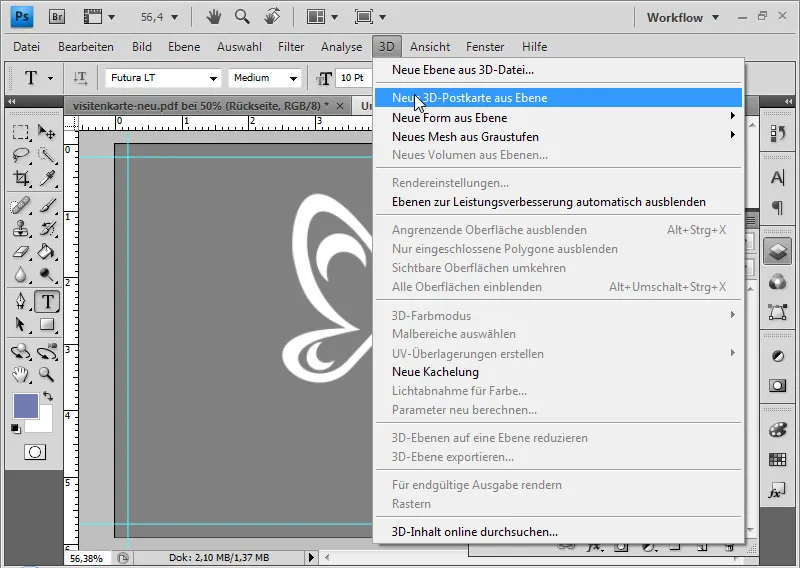Select the History Brush tool
Screen dimensions: 800x568
pos(46,229)
